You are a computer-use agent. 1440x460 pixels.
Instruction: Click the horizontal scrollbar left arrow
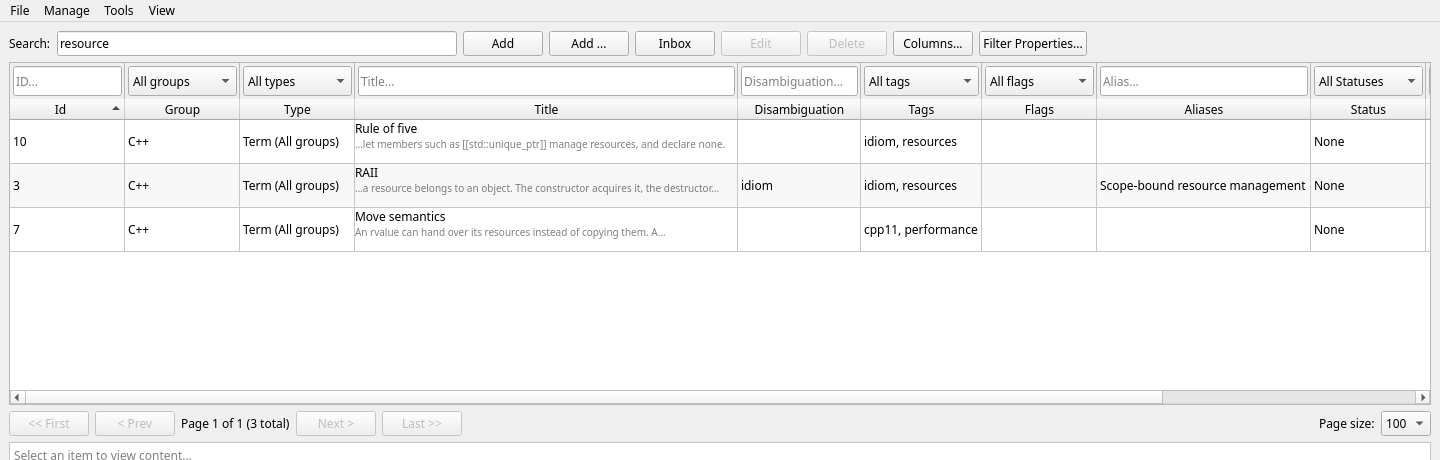coord(16,397)
